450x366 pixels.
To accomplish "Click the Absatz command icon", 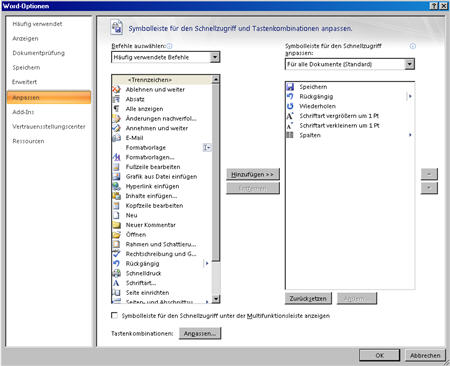I will (116, 99).
